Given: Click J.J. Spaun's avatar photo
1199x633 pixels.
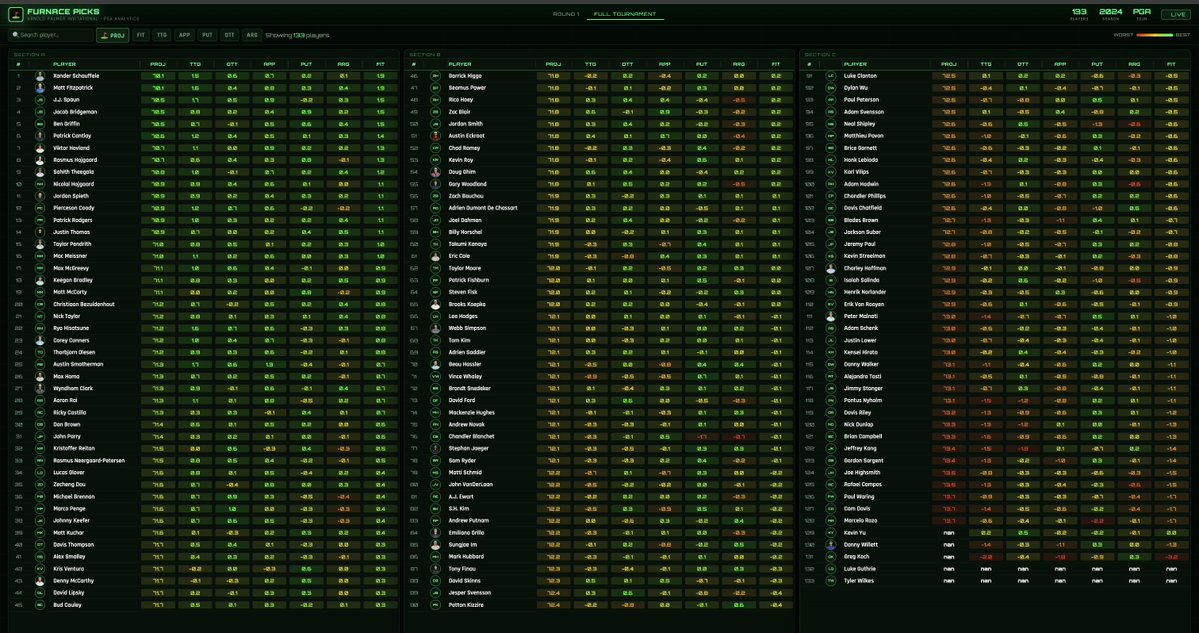Looking at the screenshot, I should (40, 100).
